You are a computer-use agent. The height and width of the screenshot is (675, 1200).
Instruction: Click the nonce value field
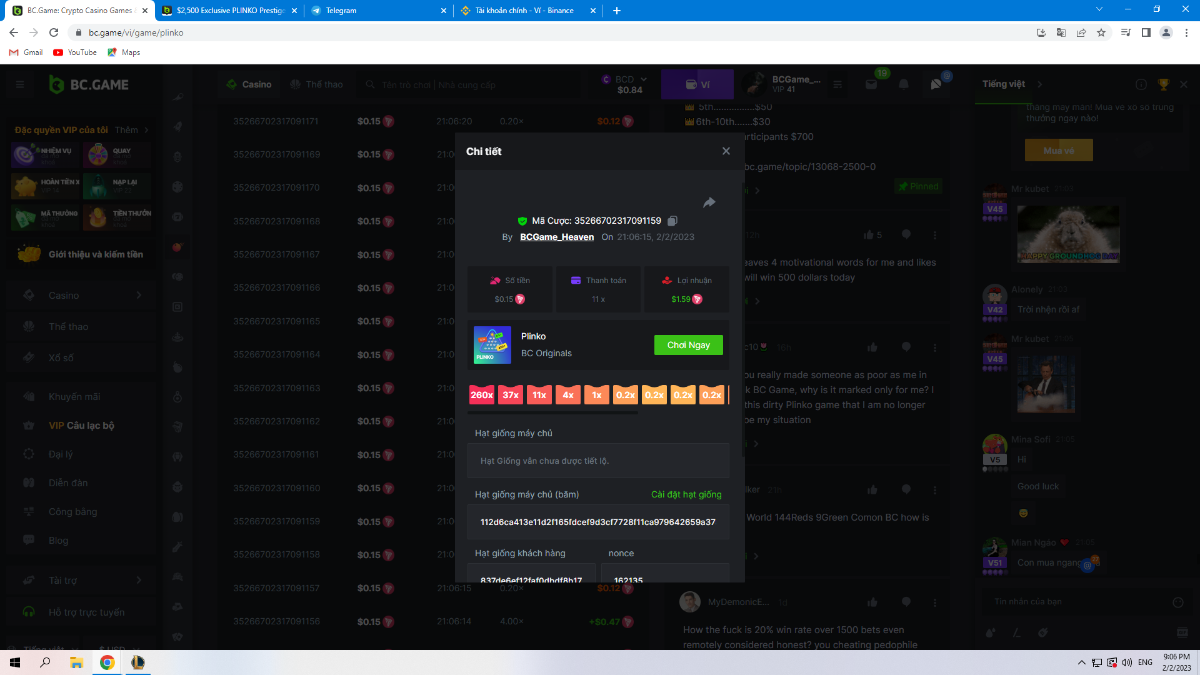click(x=665, y=579)
